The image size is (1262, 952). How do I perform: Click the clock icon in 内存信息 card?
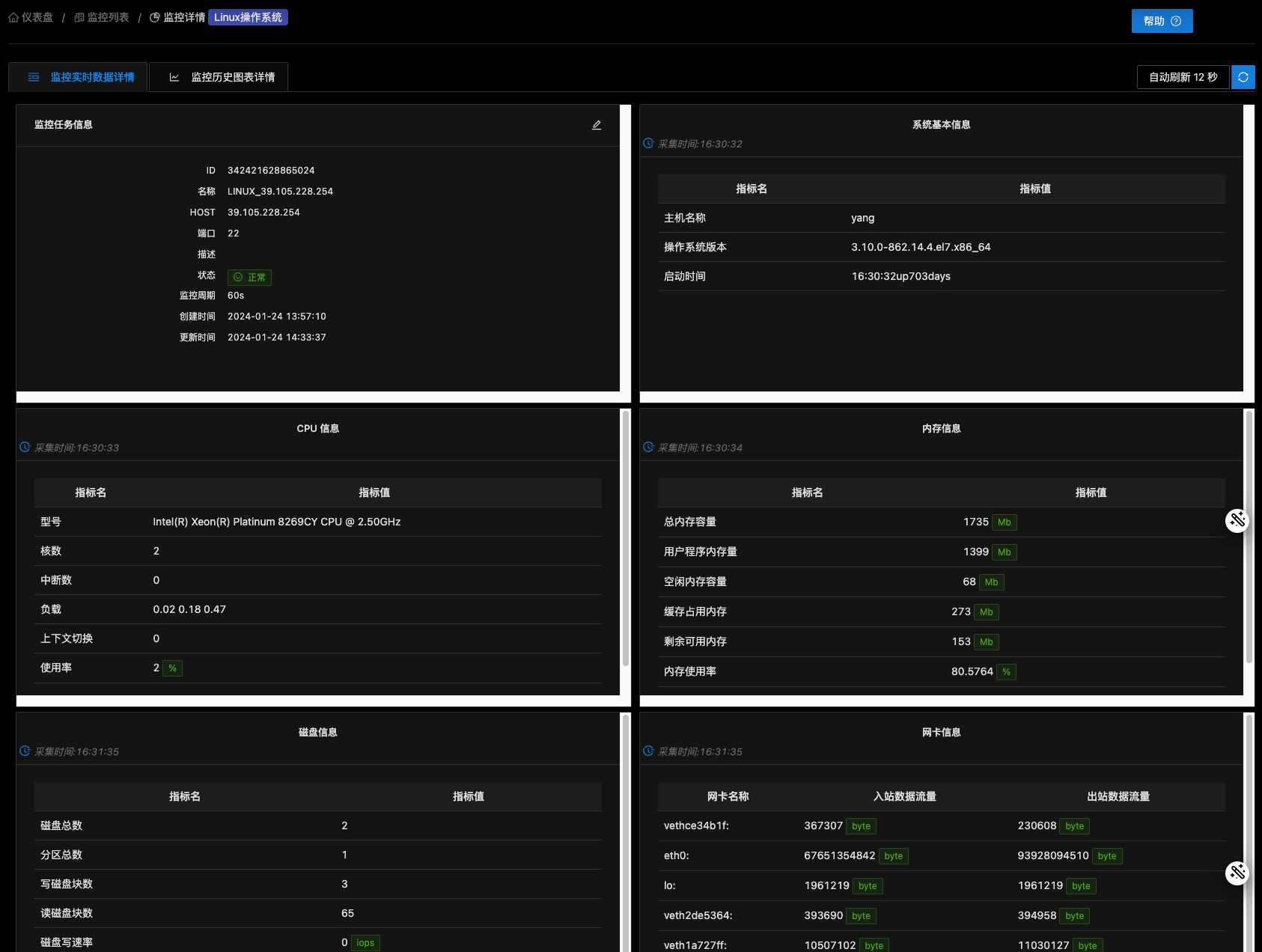[x=648, y=448]
